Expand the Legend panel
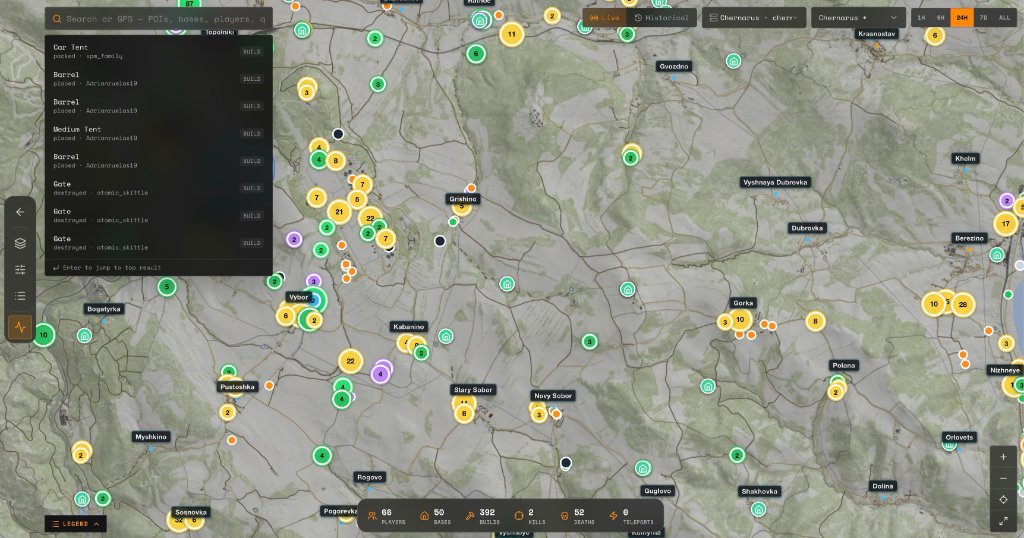The width and height of the screenshot is (1024, 538). [x=76, y=524]
